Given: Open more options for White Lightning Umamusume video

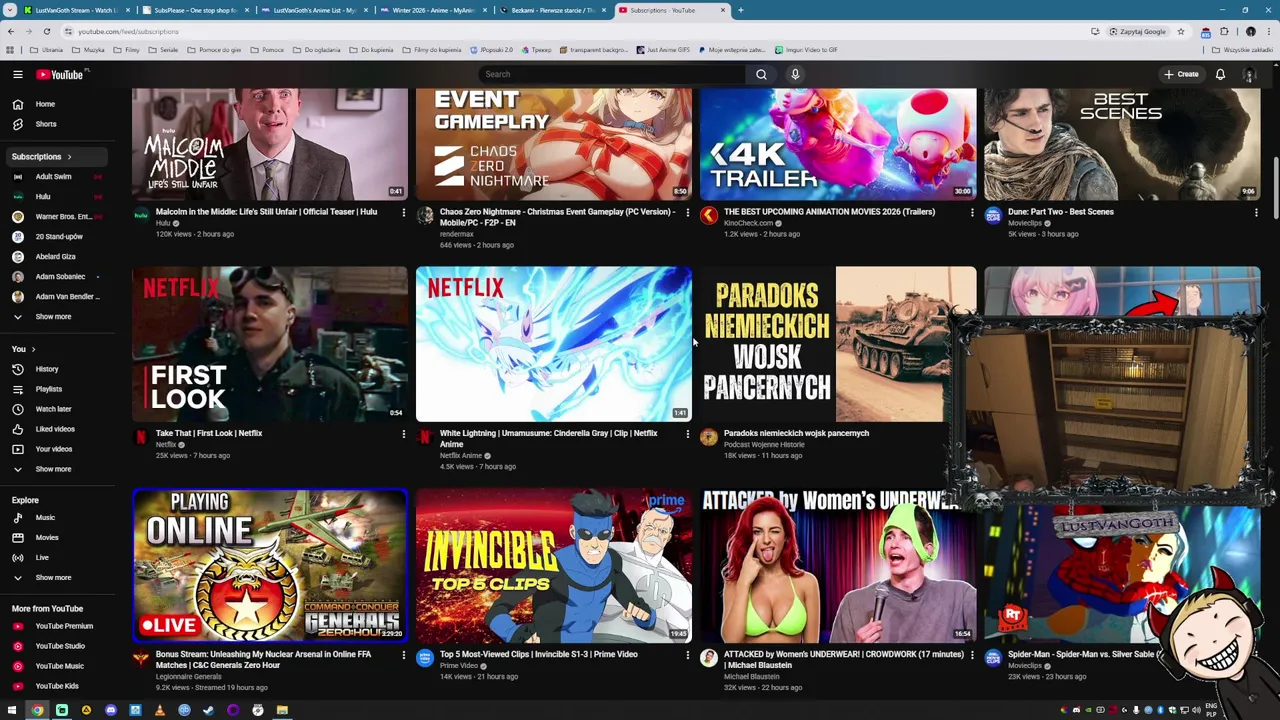Looking at the screenshot, I should pos(687,434).
